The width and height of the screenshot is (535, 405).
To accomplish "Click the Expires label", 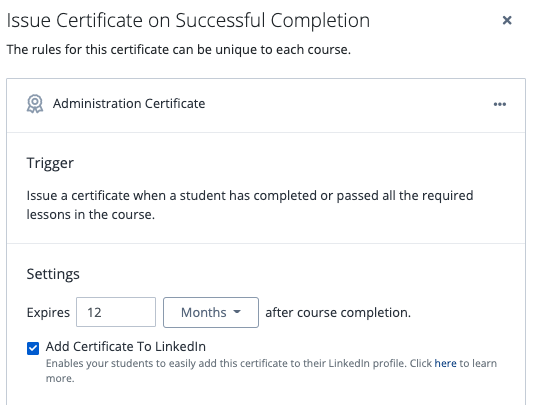I will (48, 313).
